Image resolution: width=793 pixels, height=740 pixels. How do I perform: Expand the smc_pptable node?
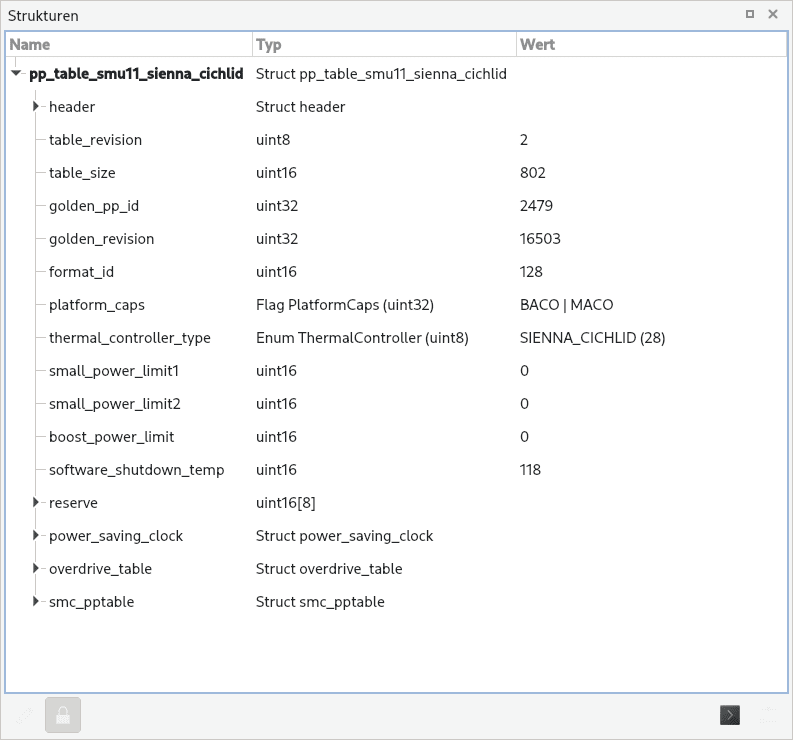pos(35,601)
